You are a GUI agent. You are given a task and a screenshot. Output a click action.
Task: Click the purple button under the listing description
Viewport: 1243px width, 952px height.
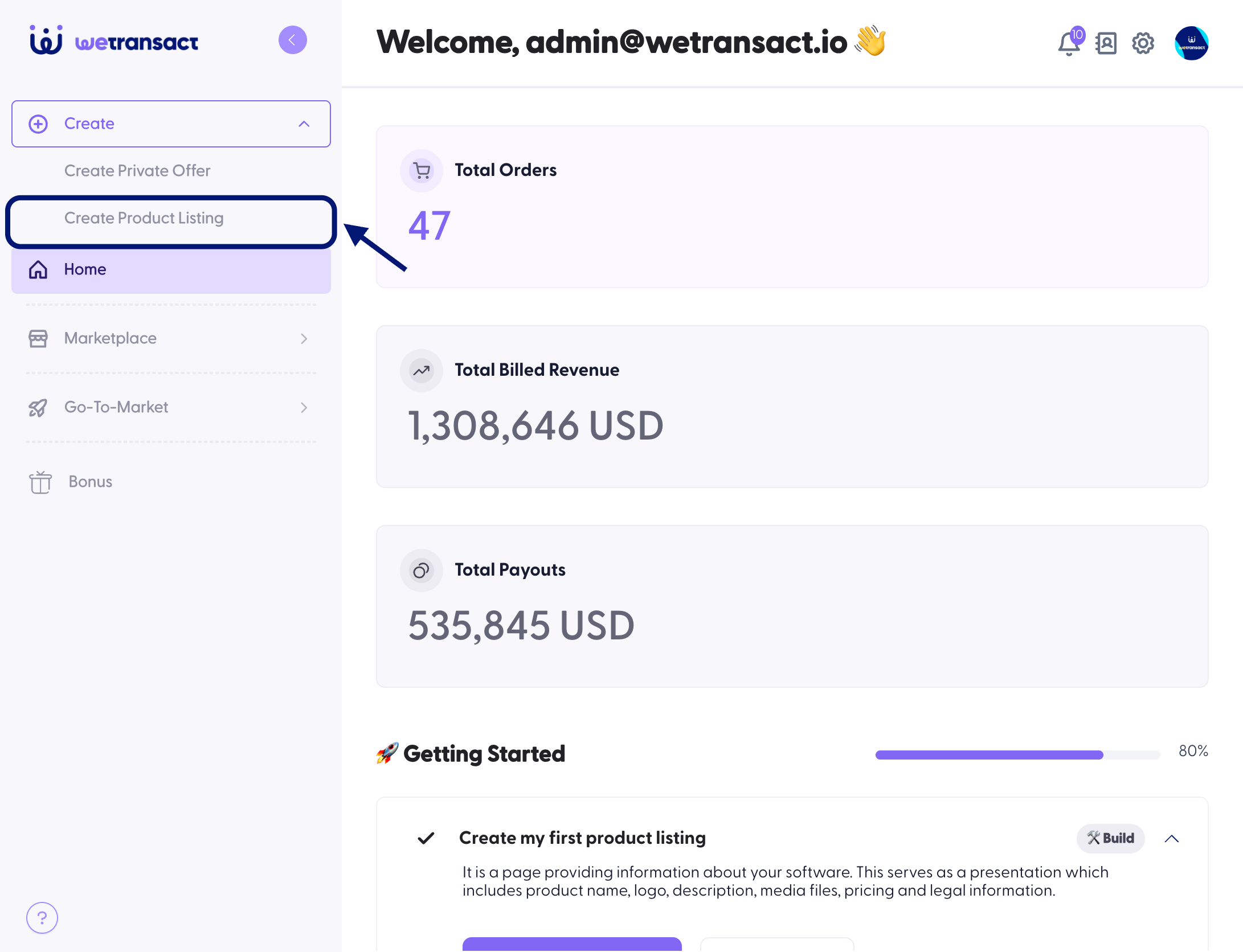tap(572, 944)
